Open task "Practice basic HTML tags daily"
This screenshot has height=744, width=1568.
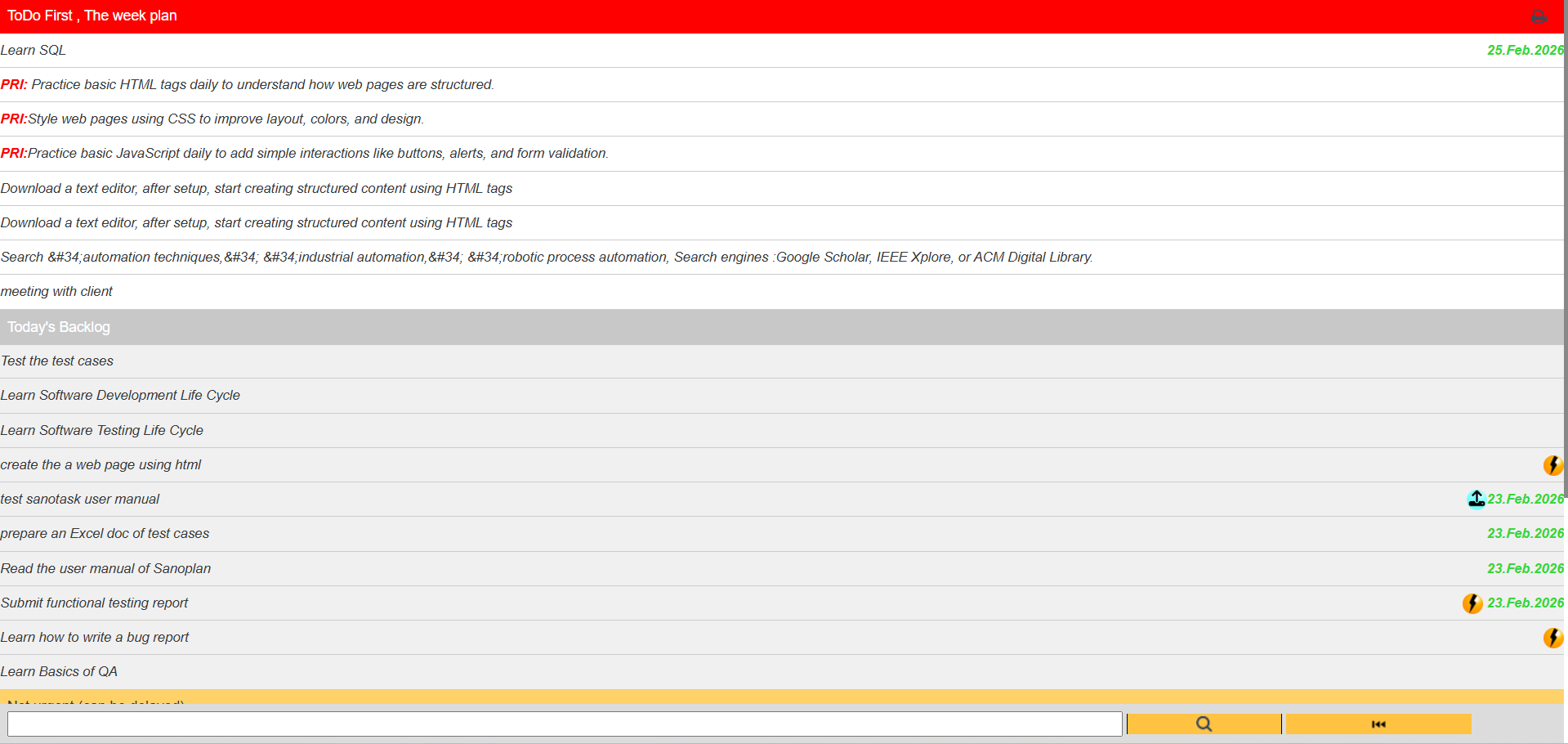tap(261, 84)
